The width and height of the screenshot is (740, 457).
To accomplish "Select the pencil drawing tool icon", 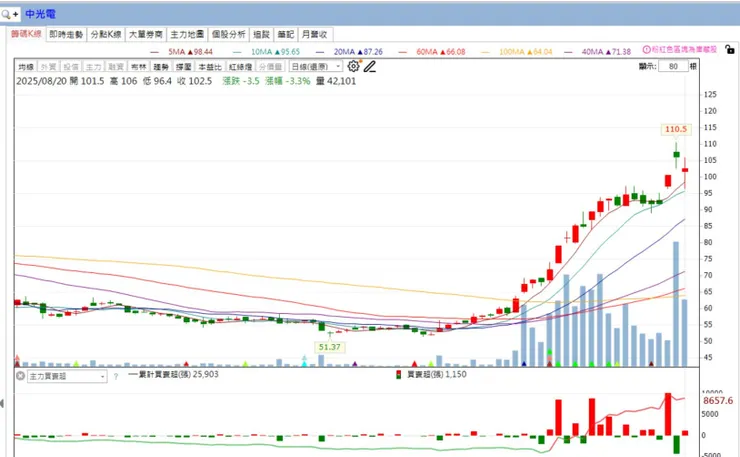I will point(370,67).
